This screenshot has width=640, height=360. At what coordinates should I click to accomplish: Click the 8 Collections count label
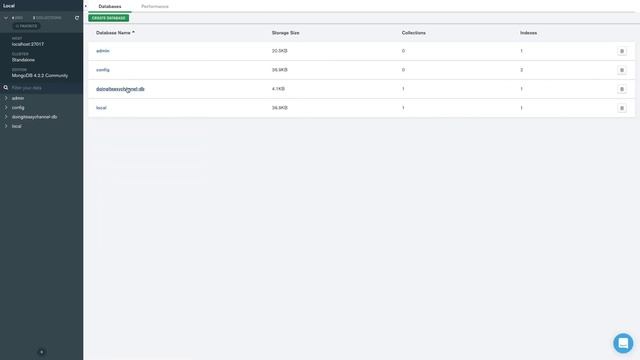47,18
